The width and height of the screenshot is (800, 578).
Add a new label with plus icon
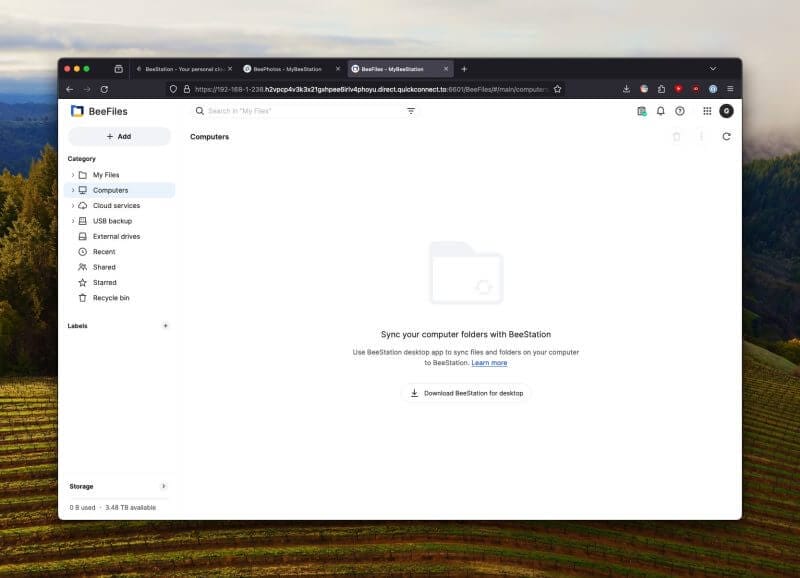pos(165,325)
